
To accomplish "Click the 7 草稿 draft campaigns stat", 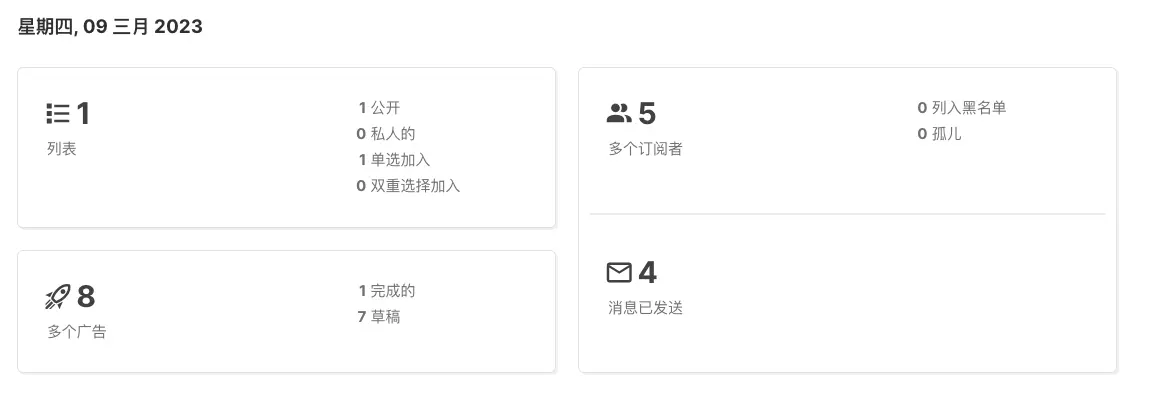I will click(x=379, y=316).
